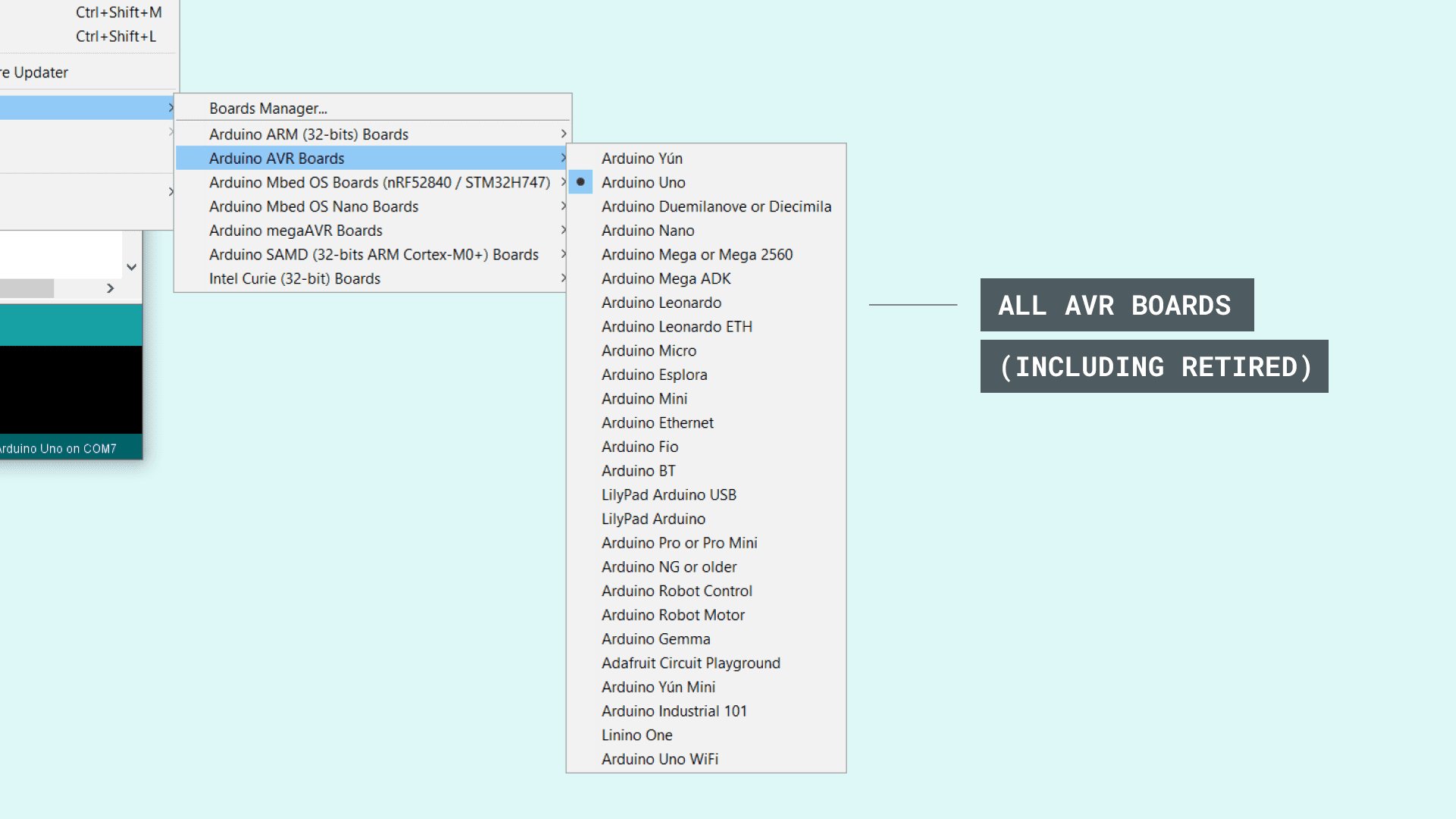
Task: Select Arduino Yún board
Action: [642, 158]
